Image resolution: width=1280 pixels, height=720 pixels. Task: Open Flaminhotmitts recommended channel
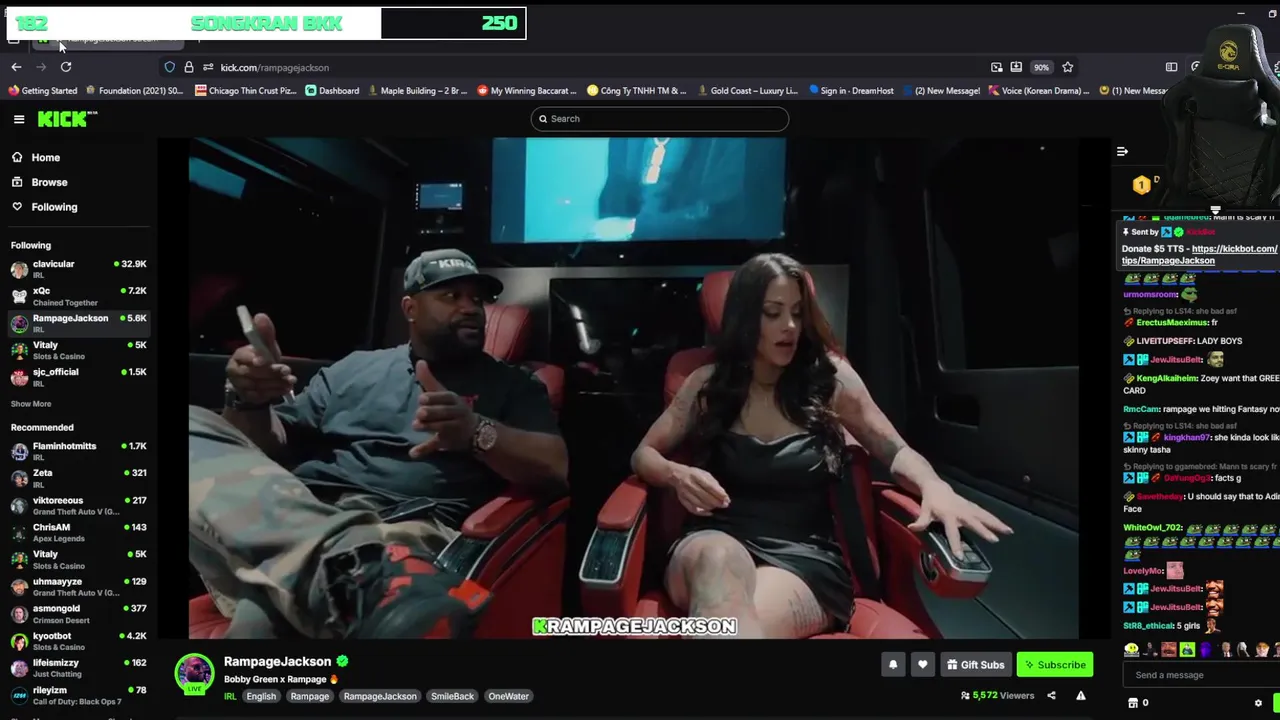[x=78, y=451]
